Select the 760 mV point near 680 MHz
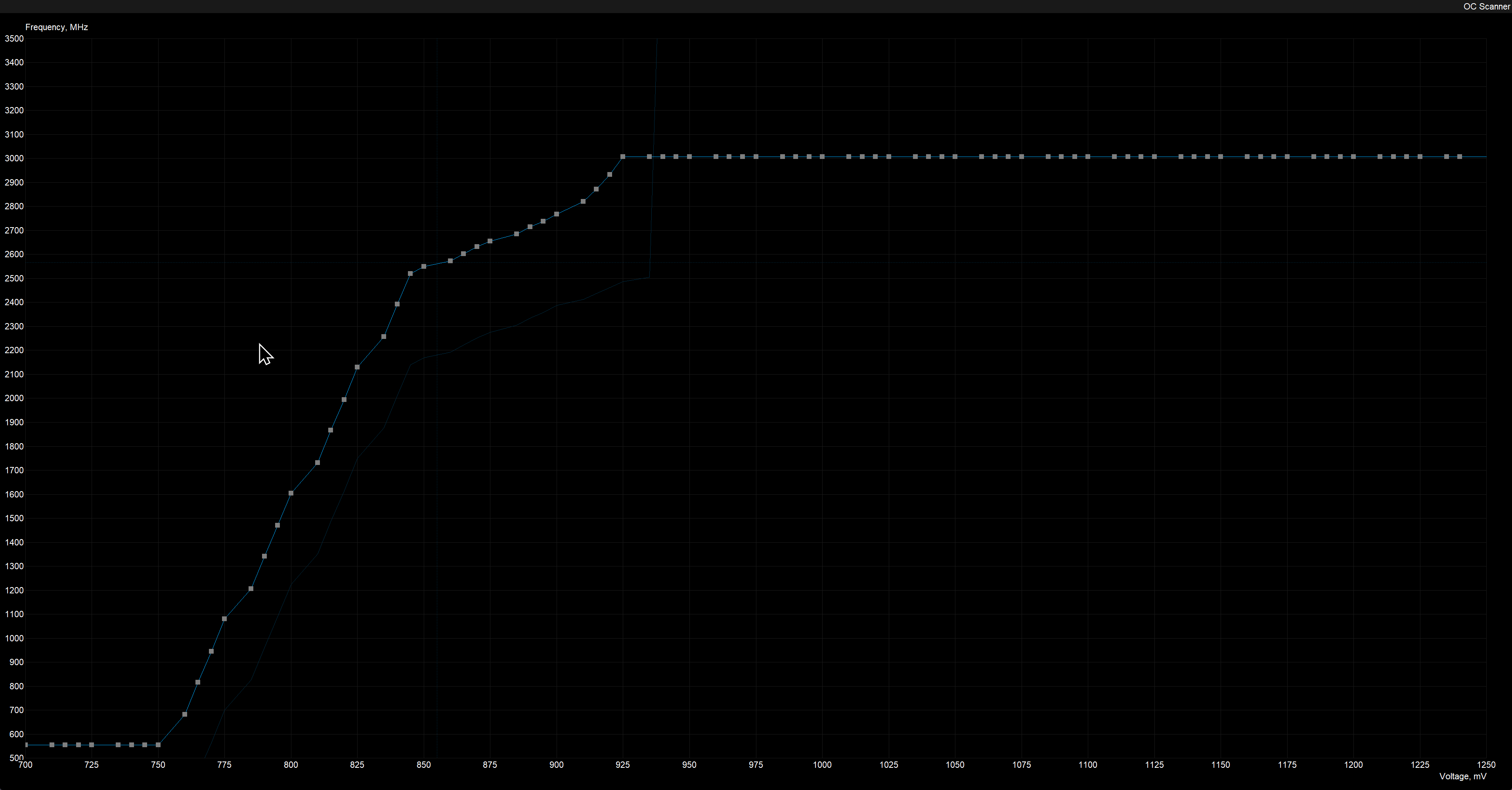This screenshot has width=1512, height=790. [x=185, y=714]
